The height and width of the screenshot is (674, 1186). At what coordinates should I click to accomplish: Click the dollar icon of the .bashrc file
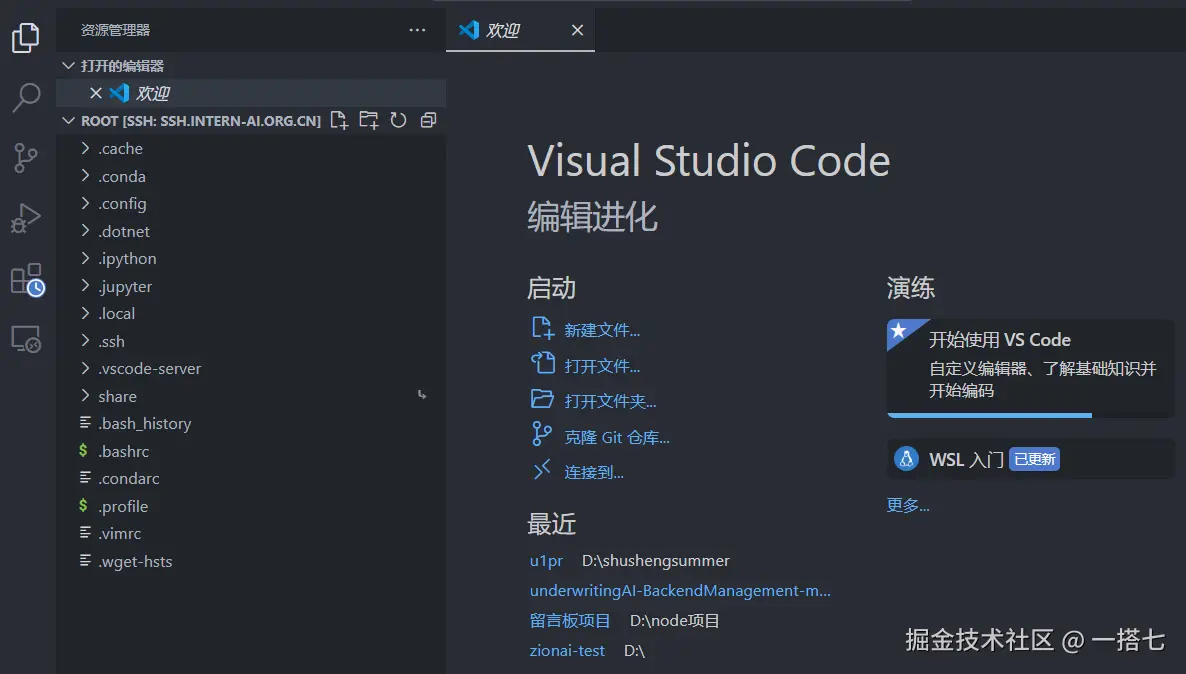[83, 451]
